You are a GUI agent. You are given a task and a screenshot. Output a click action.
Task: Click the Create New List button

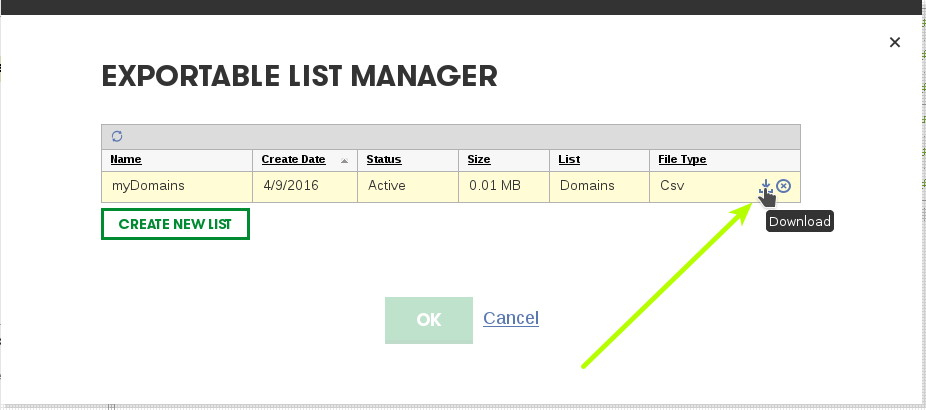pyautogui.click(x=175, y=224)
